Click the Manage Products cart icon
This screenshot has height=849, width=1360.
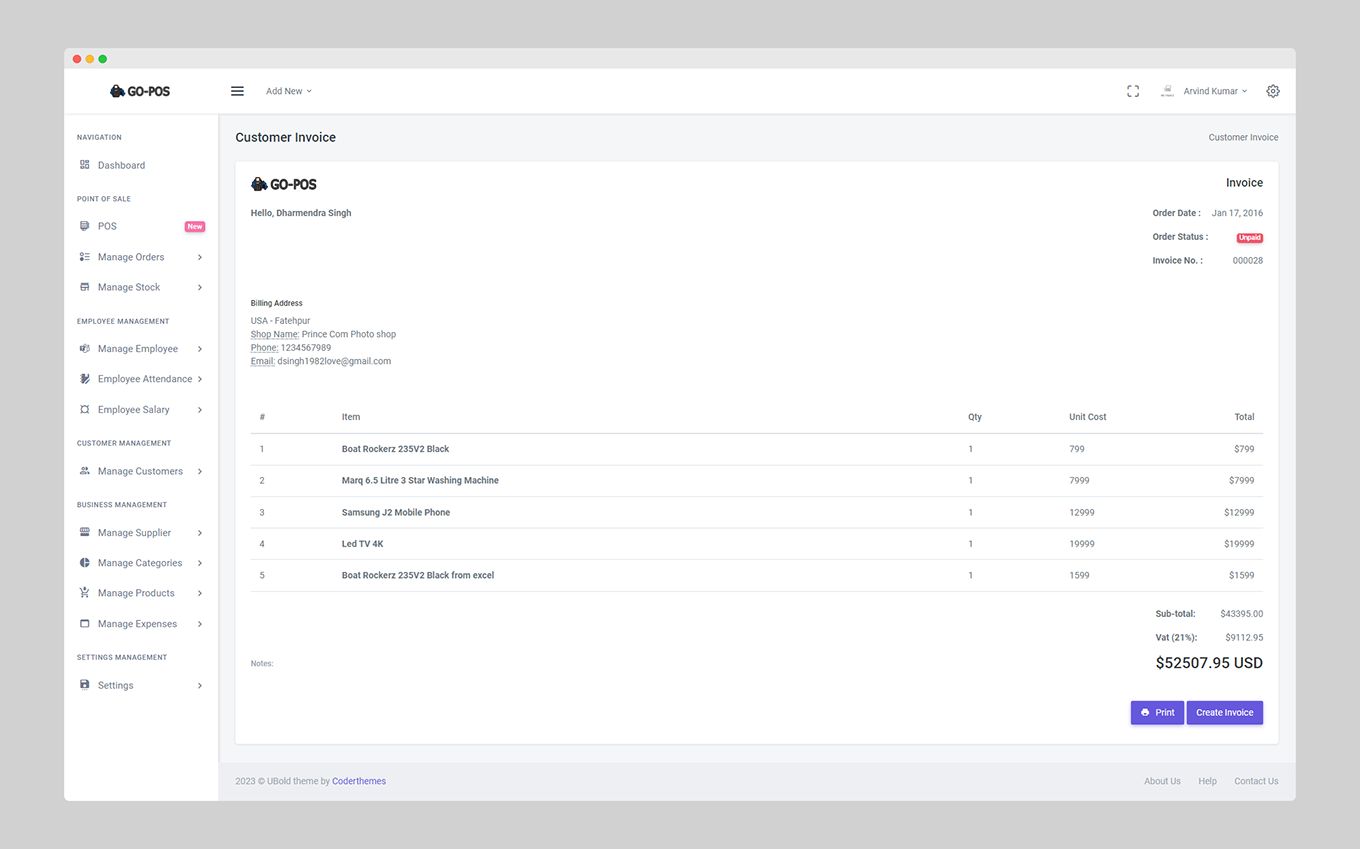tap(85, 593)
